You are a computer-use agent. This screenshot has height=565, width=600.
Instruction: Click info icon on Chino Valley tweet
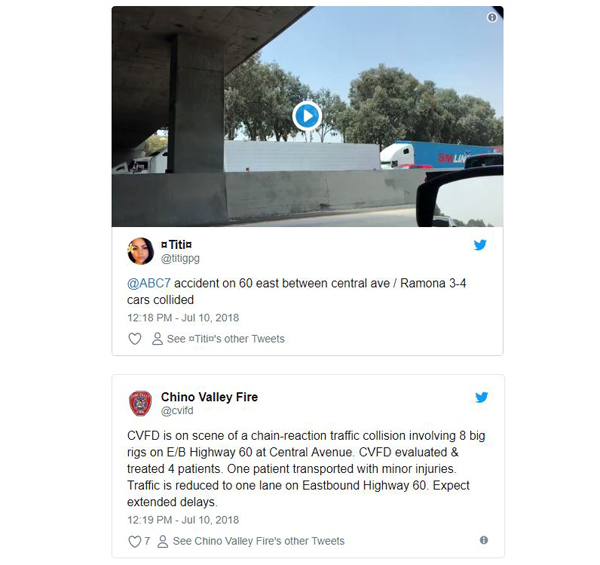pos(484,540)
